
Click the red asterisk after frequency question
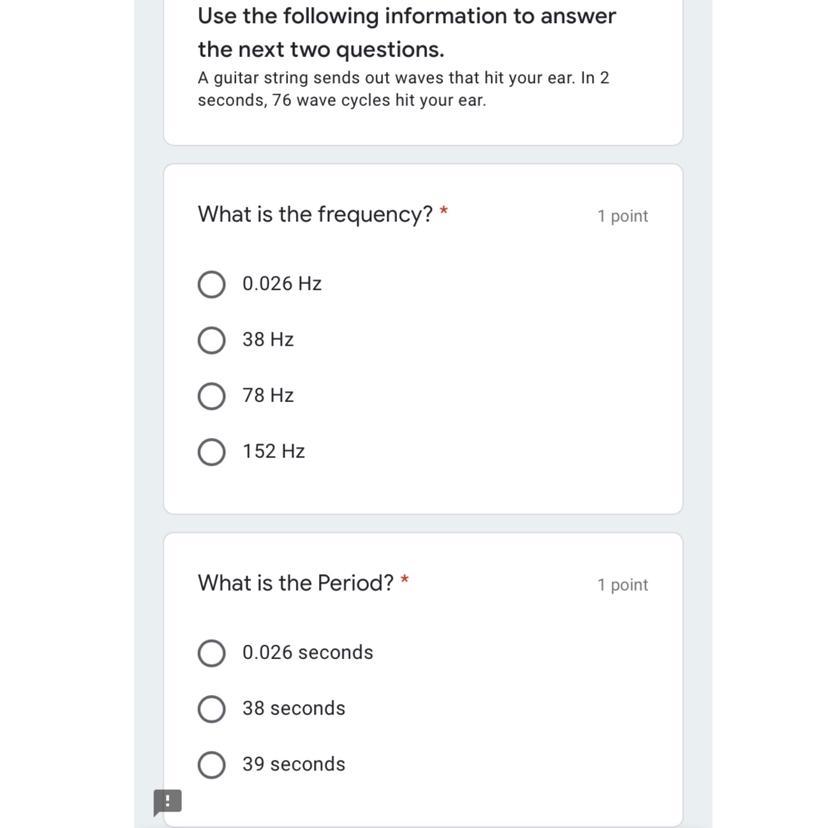click(x=444, y=212)
